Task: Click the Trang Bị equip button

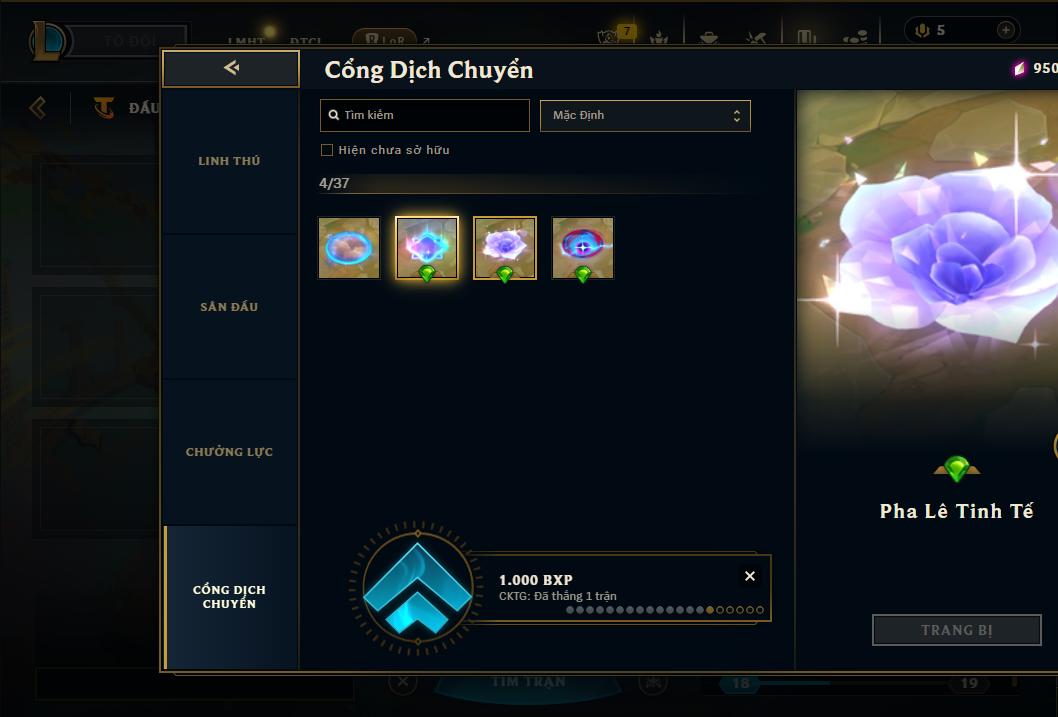Action: click(x=956, y=630)
